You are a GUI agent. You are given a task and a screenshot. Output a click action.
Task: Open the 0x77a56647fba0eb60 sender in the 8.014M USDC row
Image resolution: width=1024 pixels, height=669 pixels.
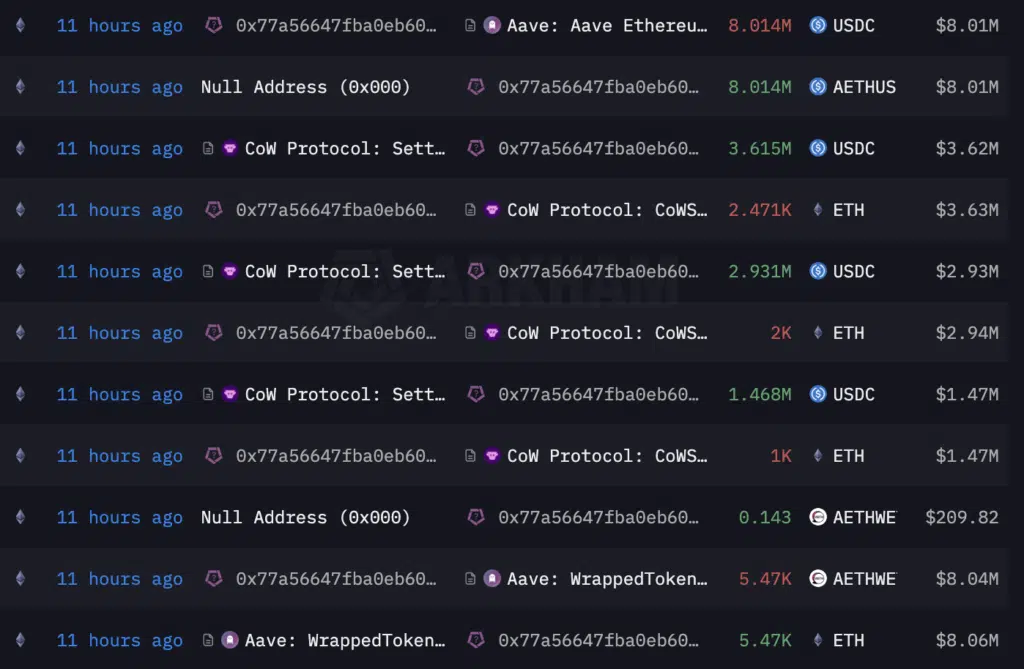pyautogui.click(x=336, y=26)
